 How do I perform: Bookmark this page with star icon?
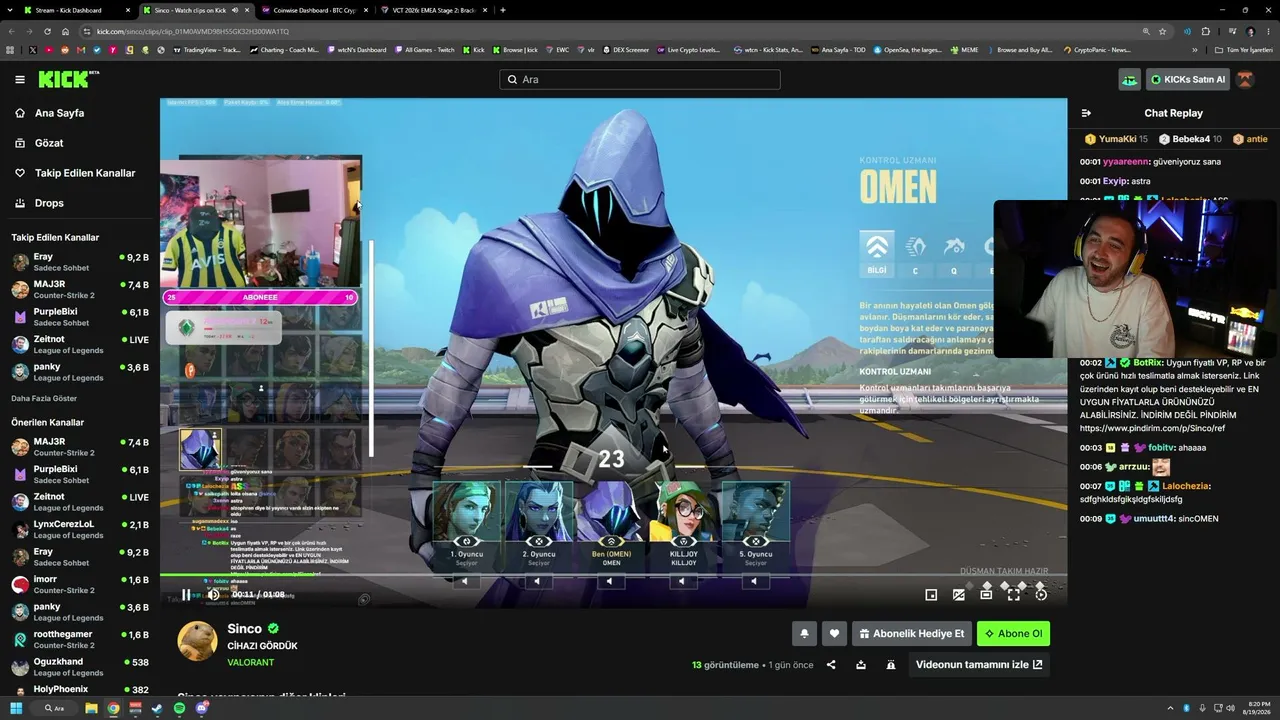pyautogui.click(x=1162, y=31)
